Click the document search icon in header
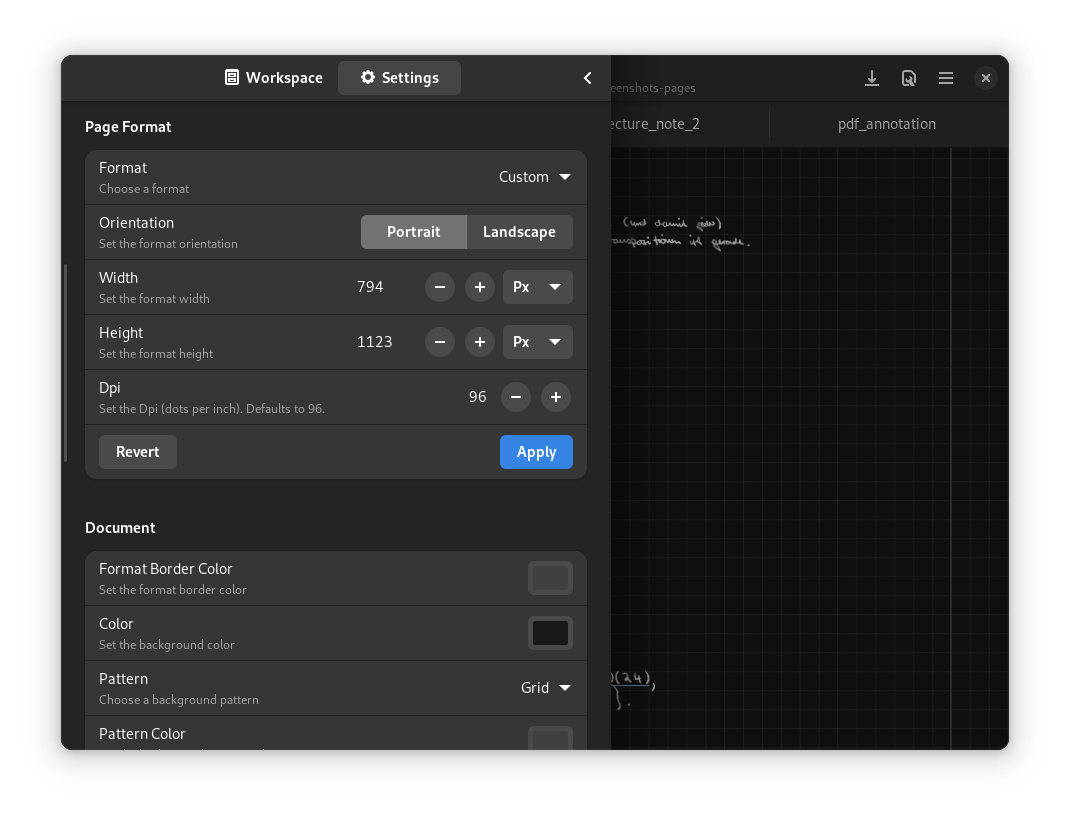 (x=908, y=78)
